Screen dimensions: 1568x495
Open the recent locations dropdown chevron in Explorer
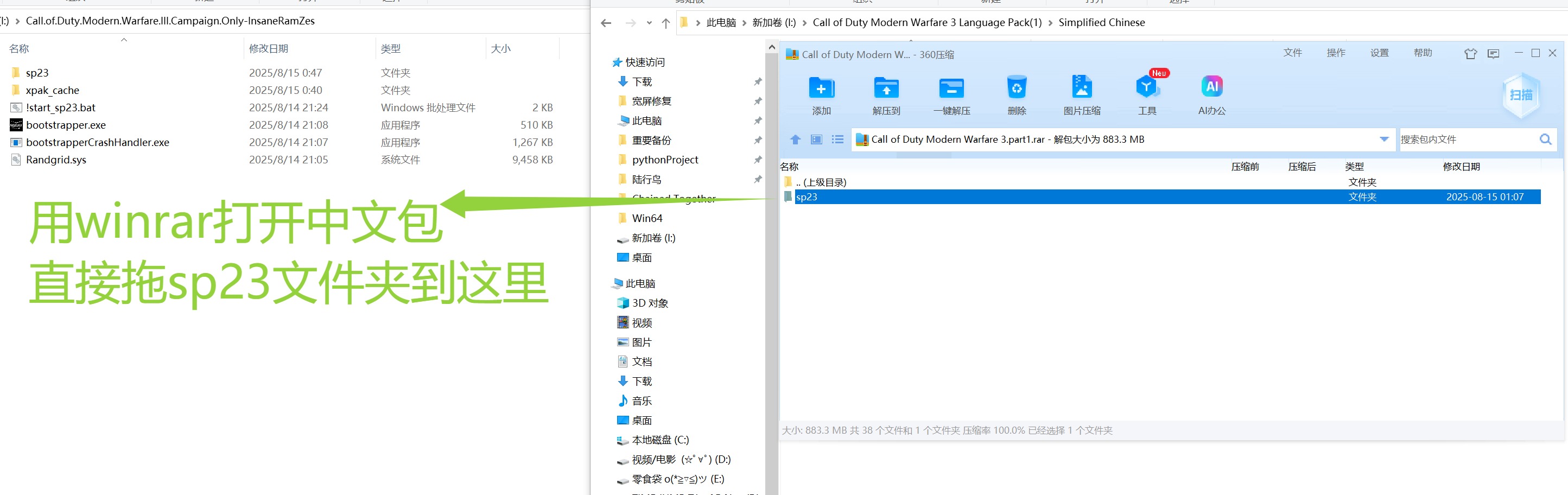(650, 23)
